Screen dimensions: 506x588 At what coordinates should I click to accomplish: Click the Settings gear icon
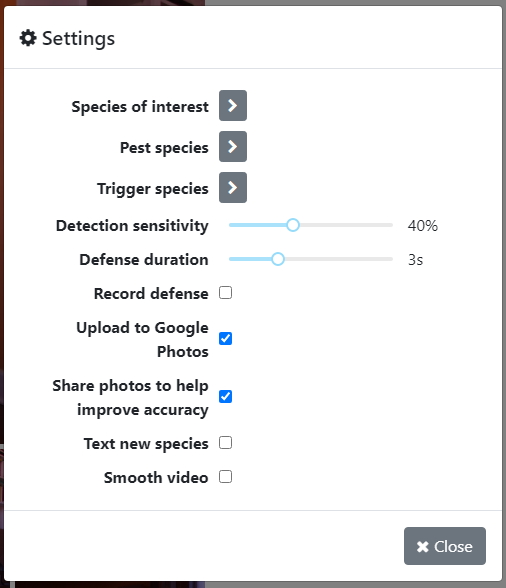click(x=28, y=38)
